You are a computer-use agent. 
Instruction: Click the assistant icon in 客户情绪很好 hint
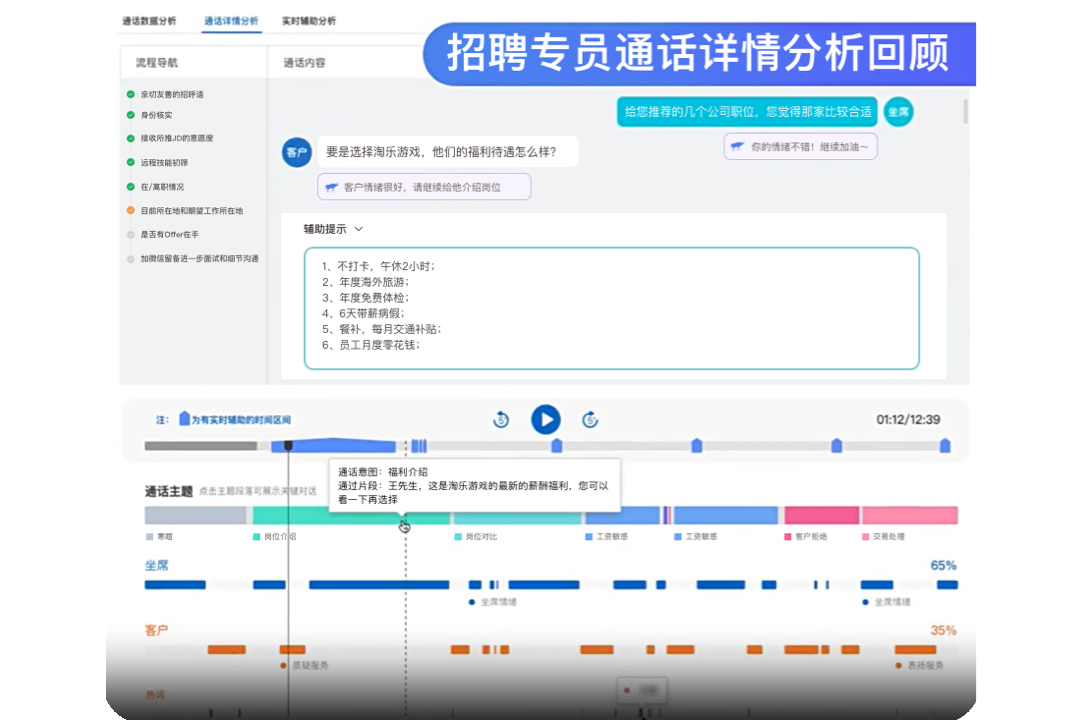(x=332, y=187)
